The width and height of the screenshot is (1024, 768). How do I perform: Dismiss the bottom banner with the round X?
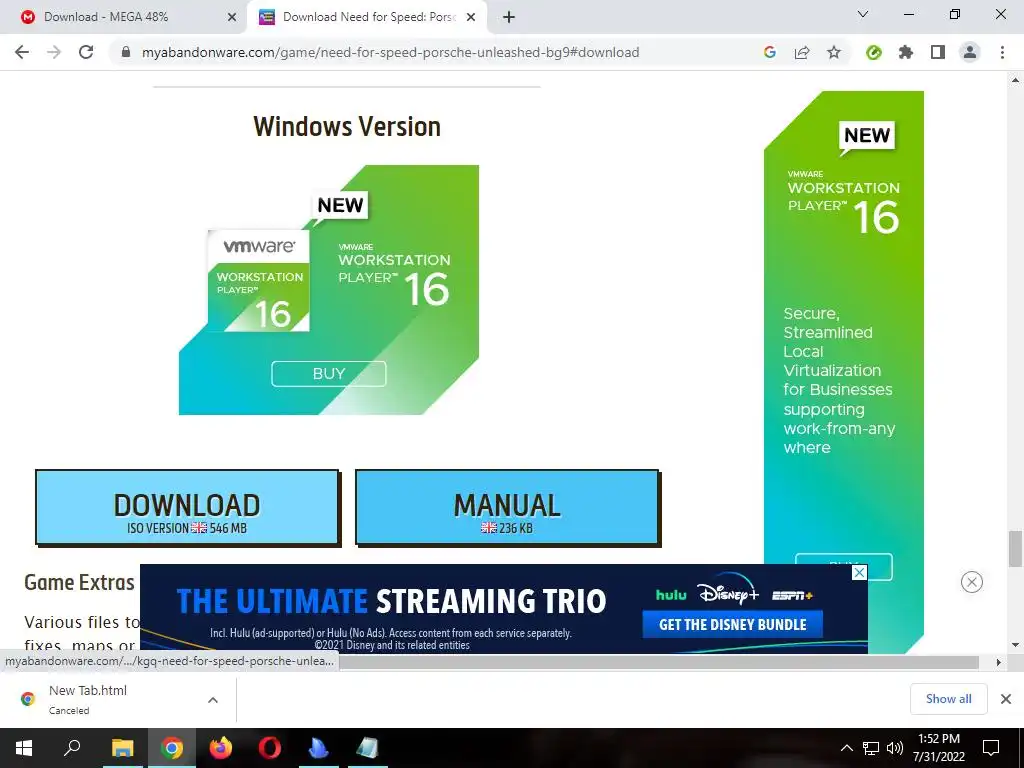coord(972,582)
